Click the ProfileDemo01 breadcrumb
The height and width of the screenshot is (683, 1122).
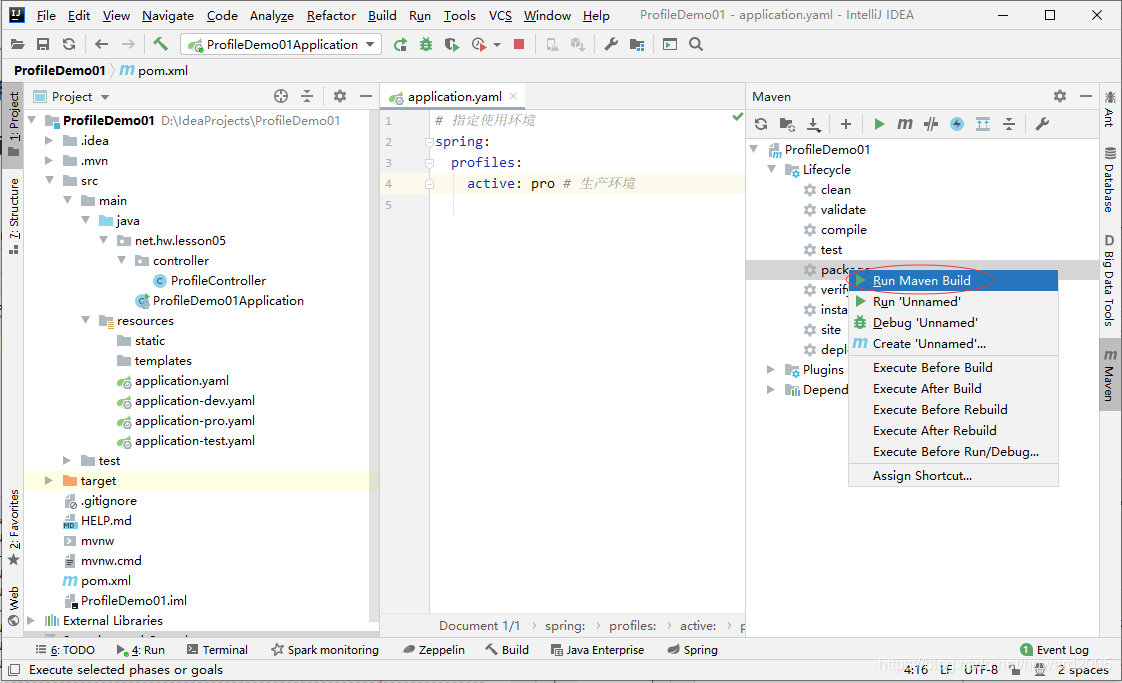pos(59,70)
